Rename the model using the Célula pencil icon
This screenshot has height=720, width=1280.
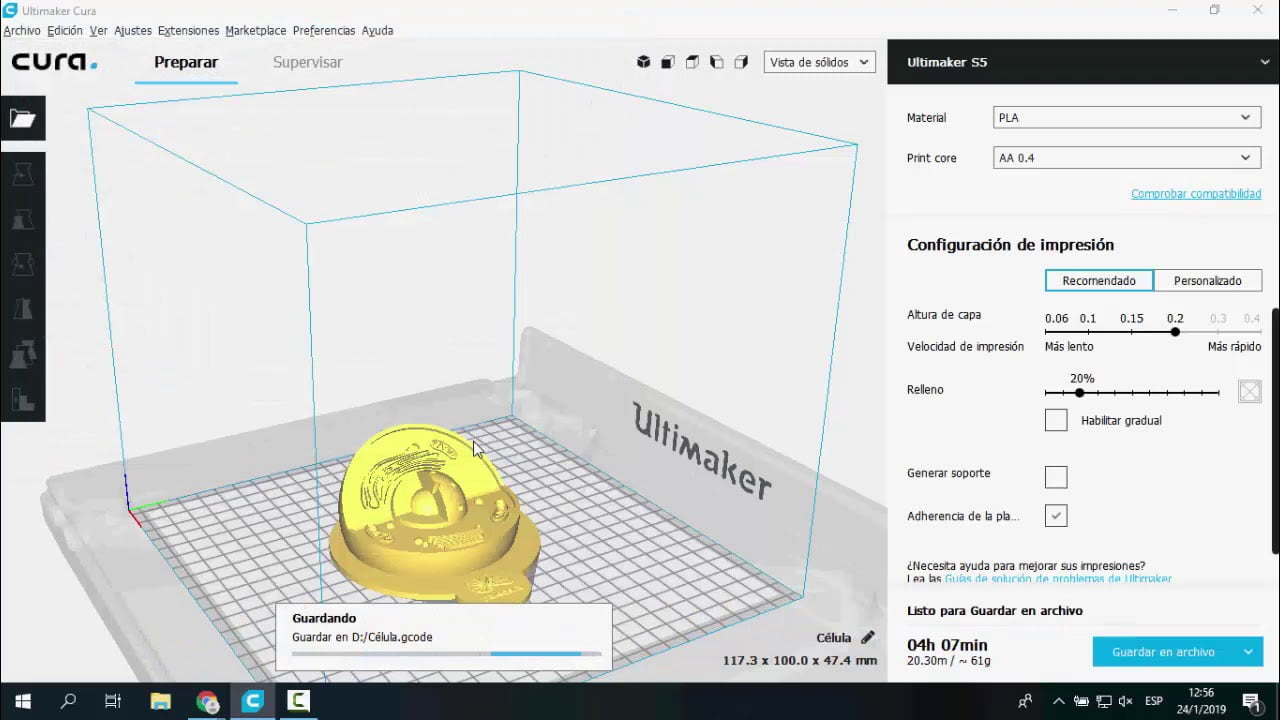(x=866, y=637)
